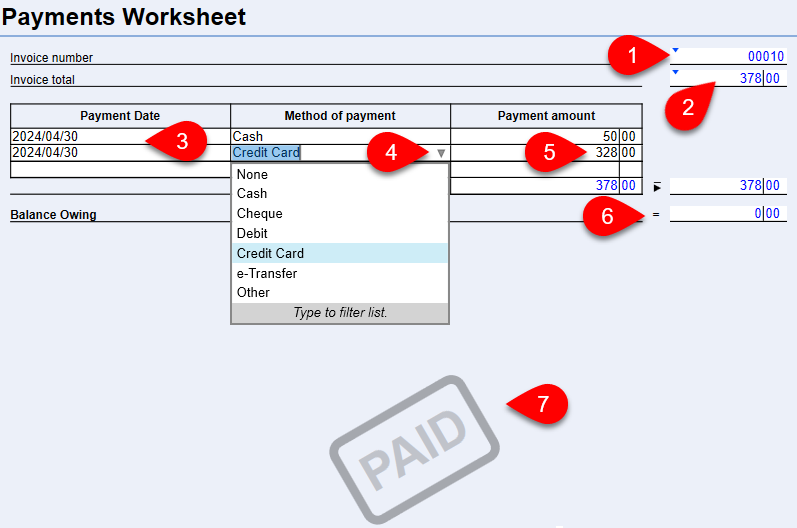
Task: Pick Cheque from the dropdown list
Action: [x=340, y=213]
